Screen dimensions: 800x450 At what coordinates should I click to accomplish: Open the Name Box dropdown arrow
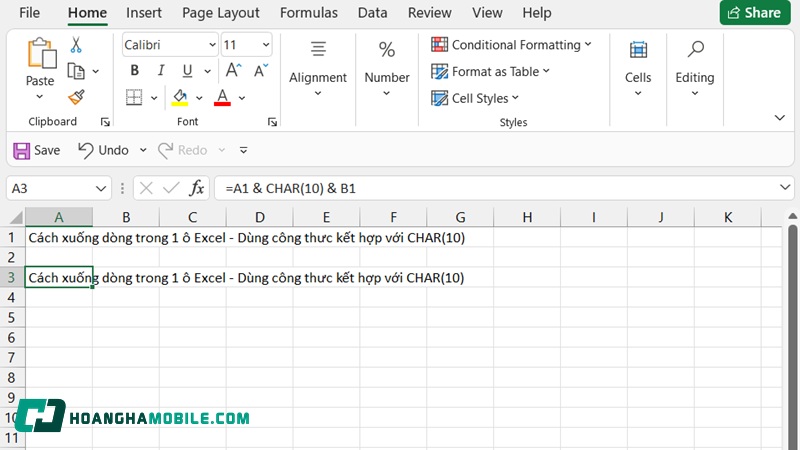click(x=101, y=189)
